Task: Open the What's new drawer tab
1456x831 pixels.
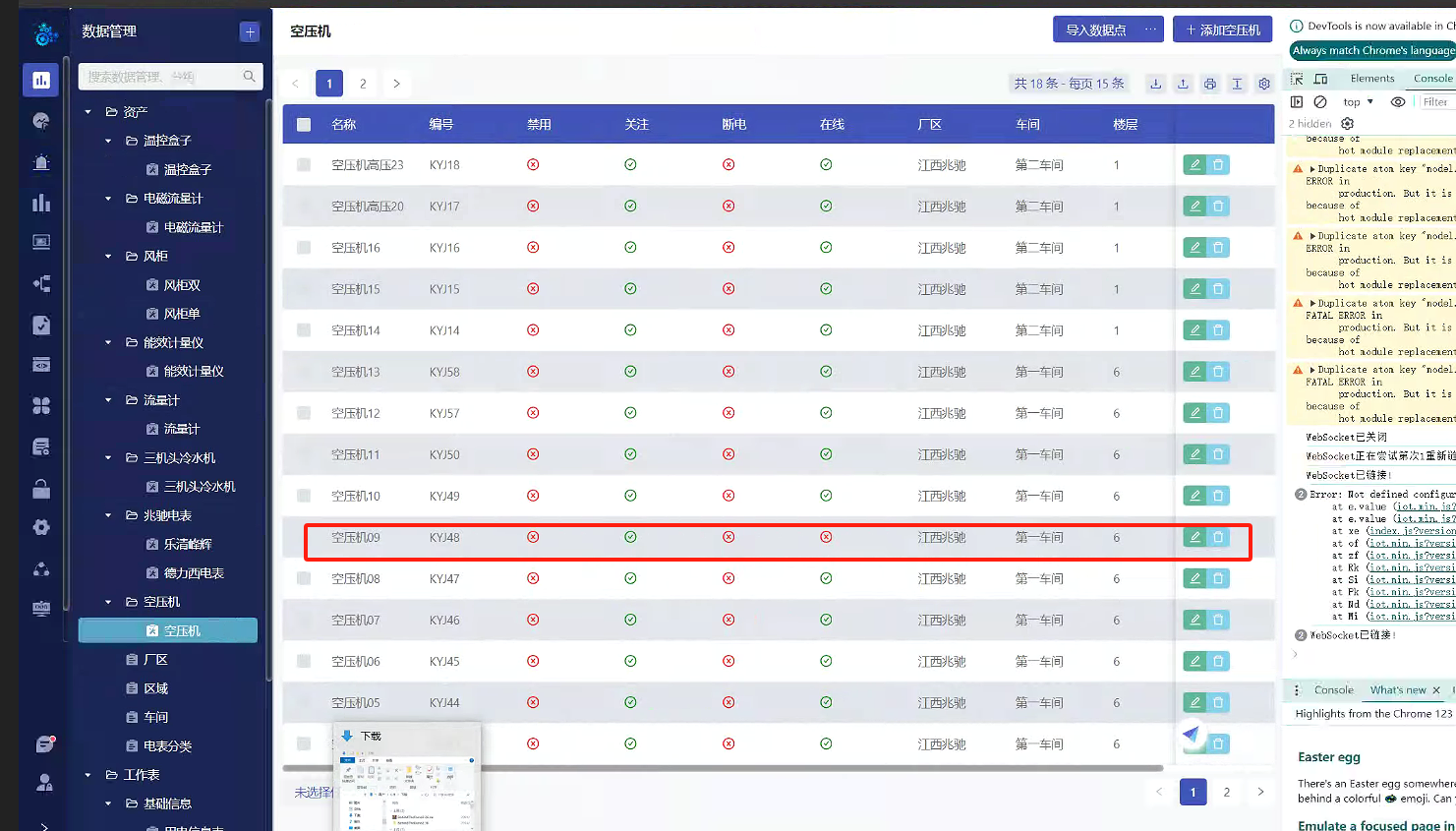Action: tap(1397, 690)
